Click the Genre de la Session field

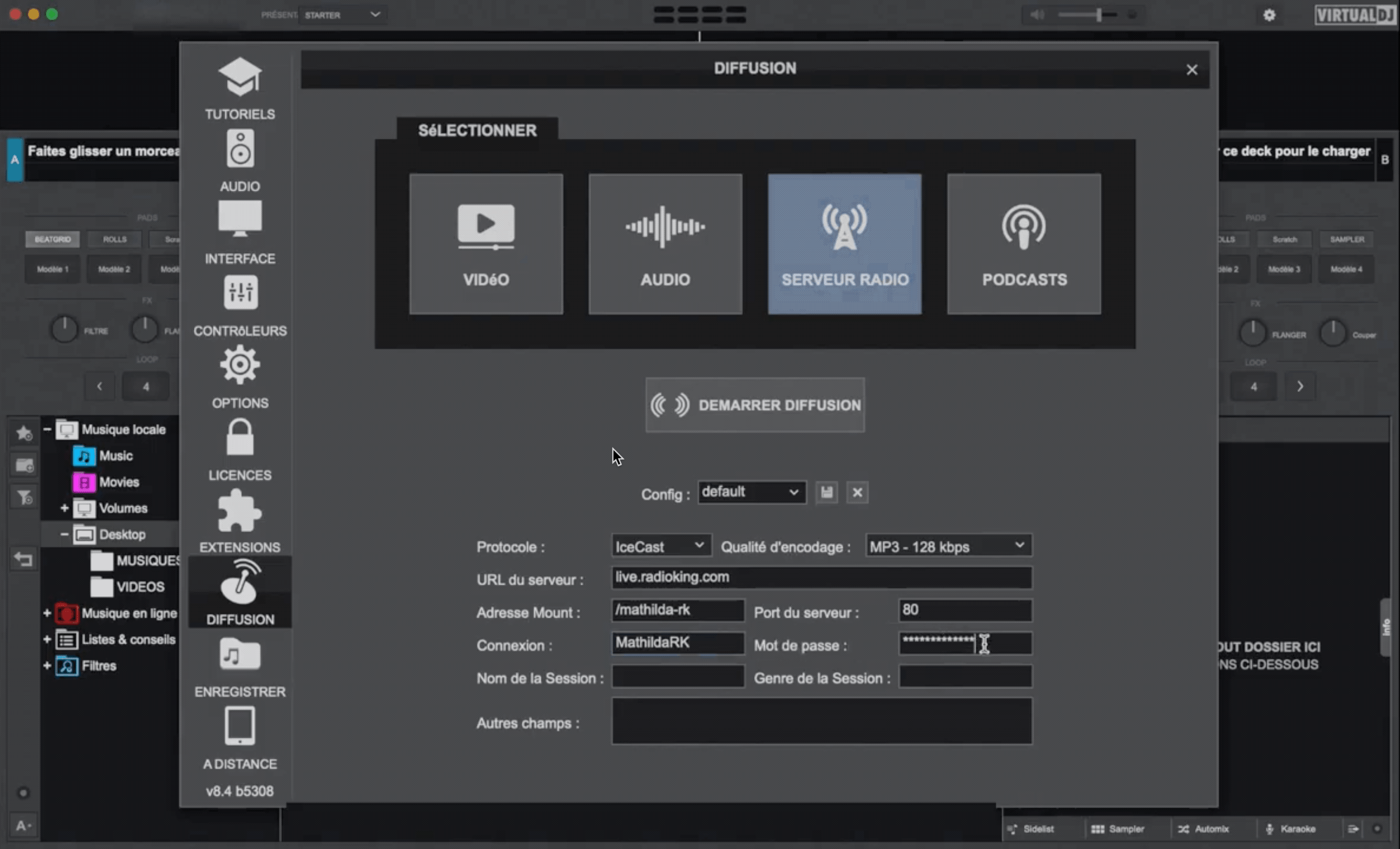965,677
